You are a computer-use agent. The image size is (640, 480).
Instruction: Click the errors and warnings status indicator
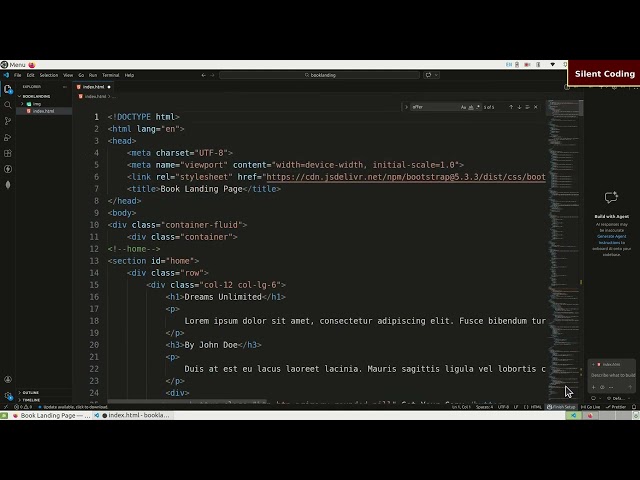[23, 407]
